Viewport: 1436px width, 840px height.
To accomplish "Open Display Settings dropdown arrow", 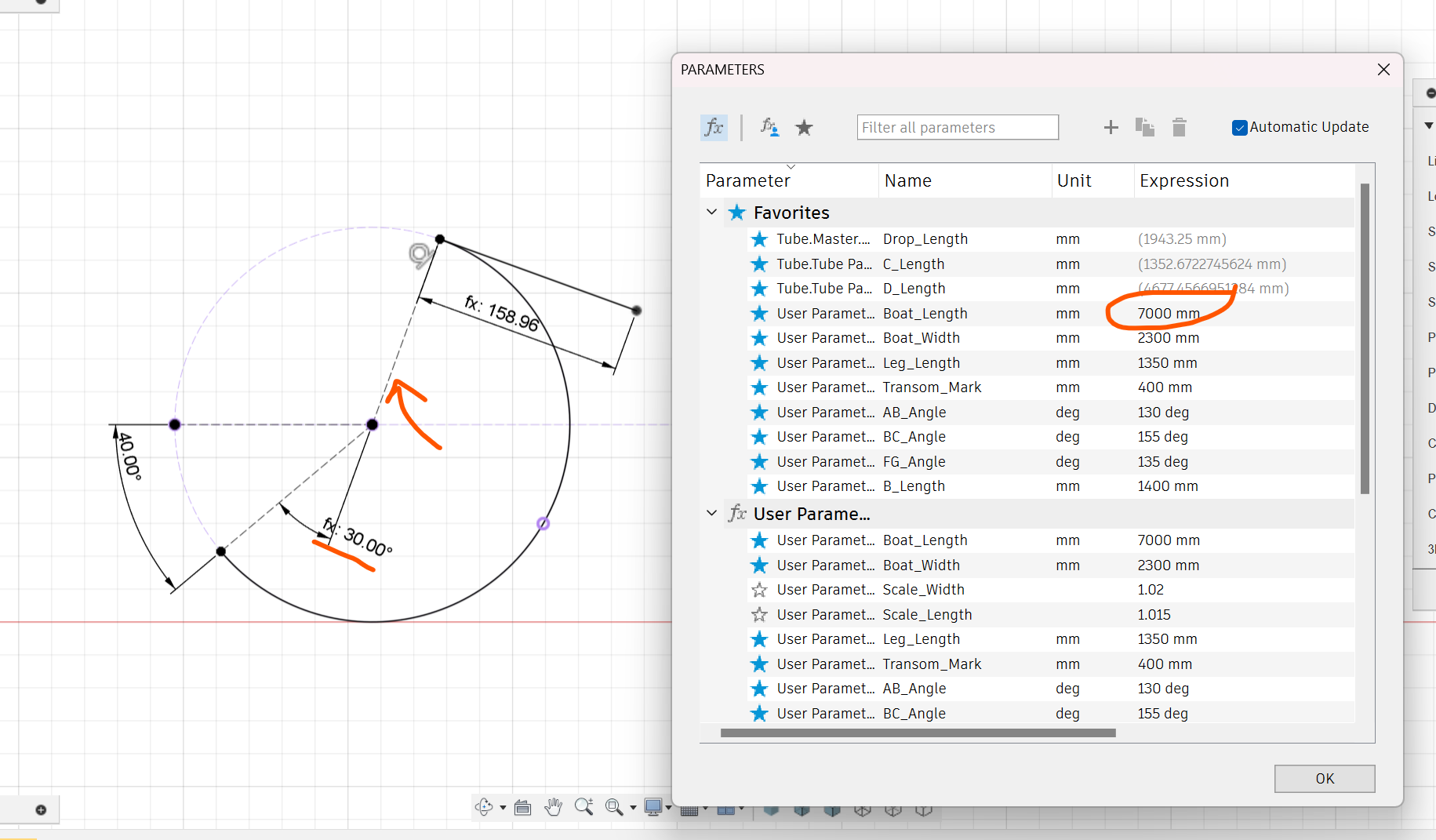I will click(668, 807).
